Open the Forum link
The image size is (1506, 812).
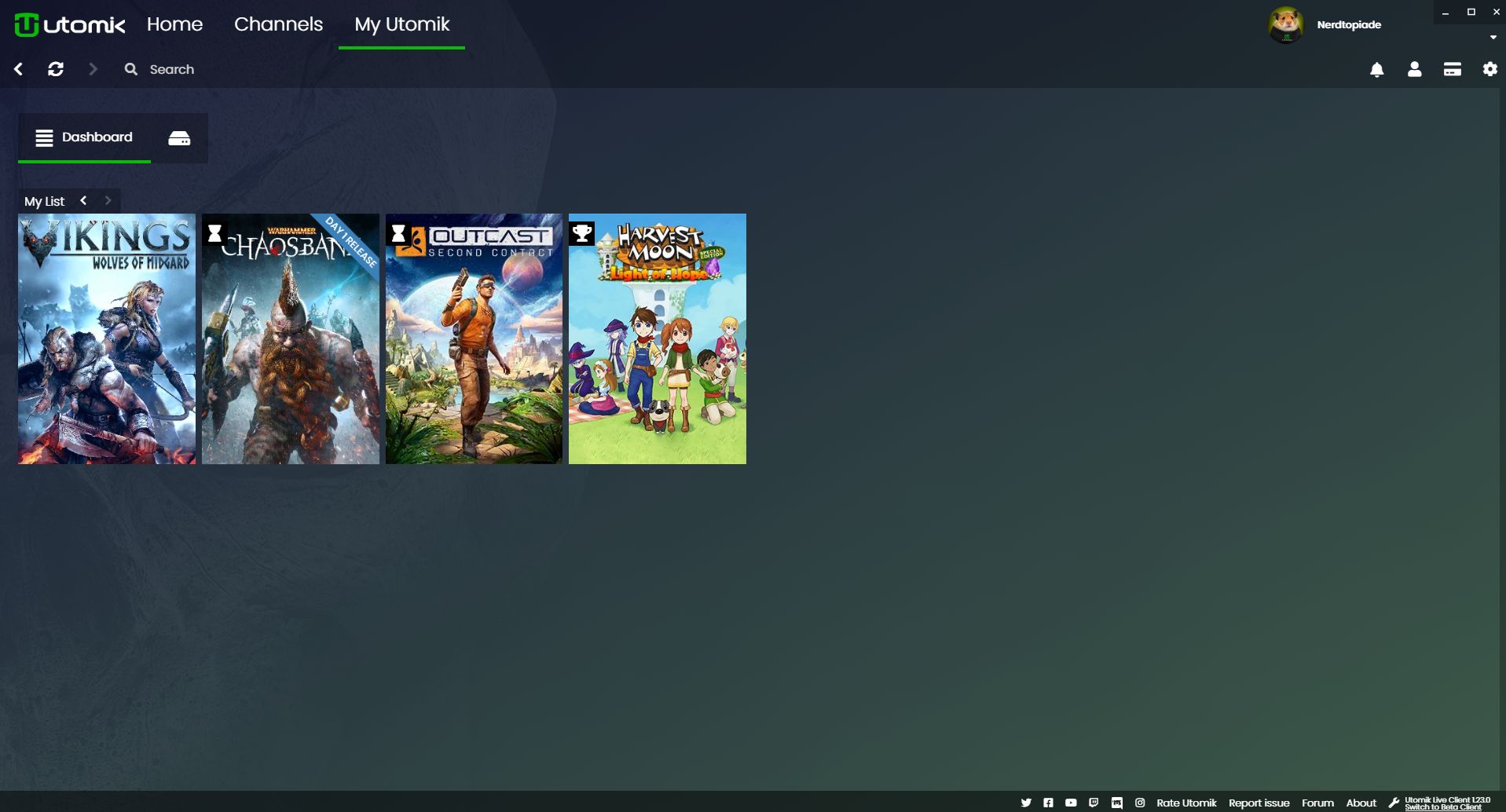1317,803
